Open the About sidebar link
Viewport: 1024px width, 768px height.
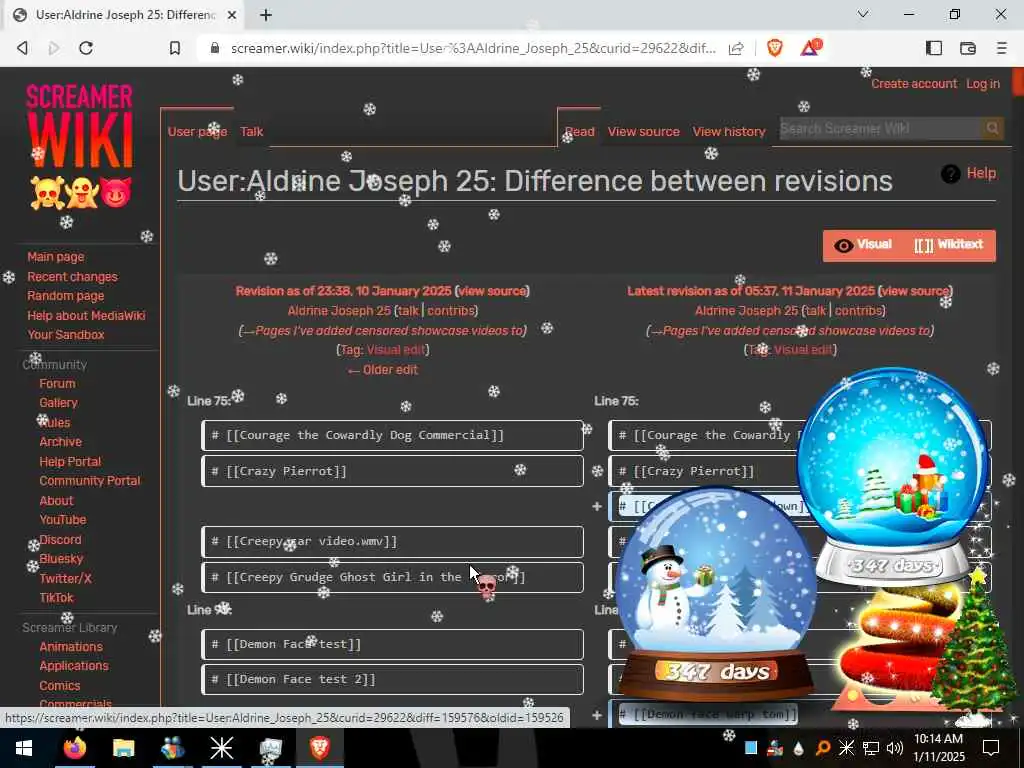pos(56,501)
